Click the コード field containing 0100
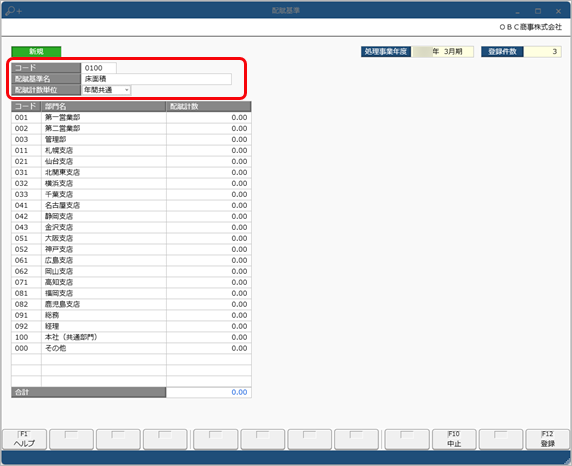Image resolution: width=572 pixels, height=466 pixels. (99, 68)
